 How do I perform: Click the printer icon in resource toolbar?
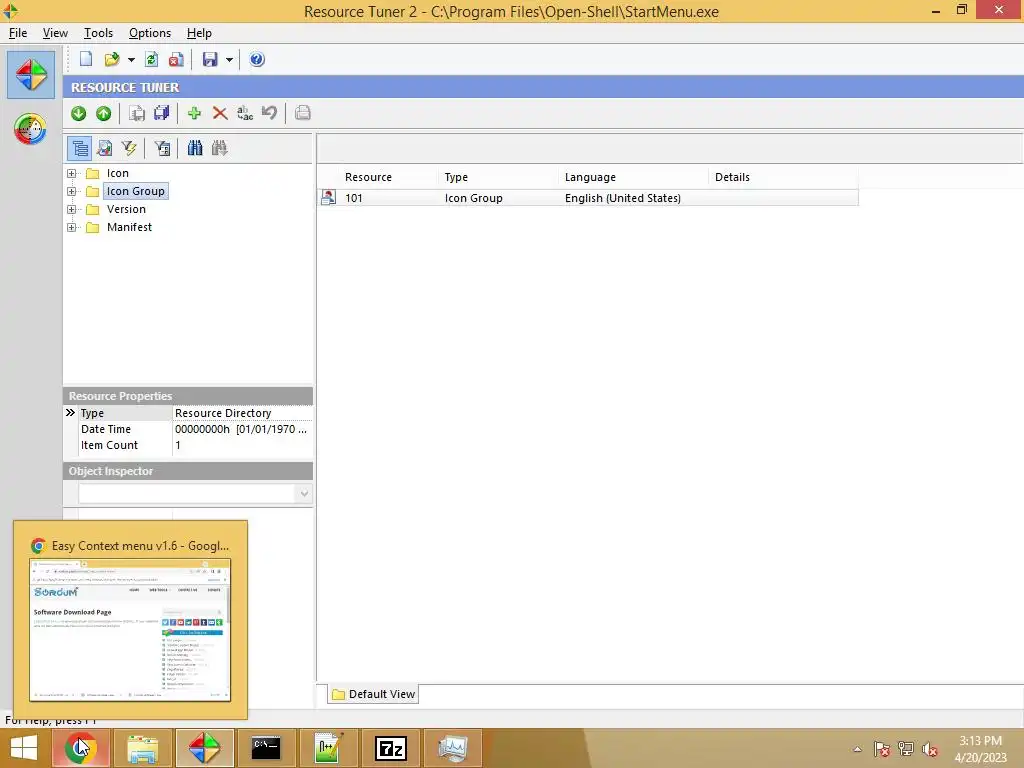pyautogui.click(x=302, y=113)
